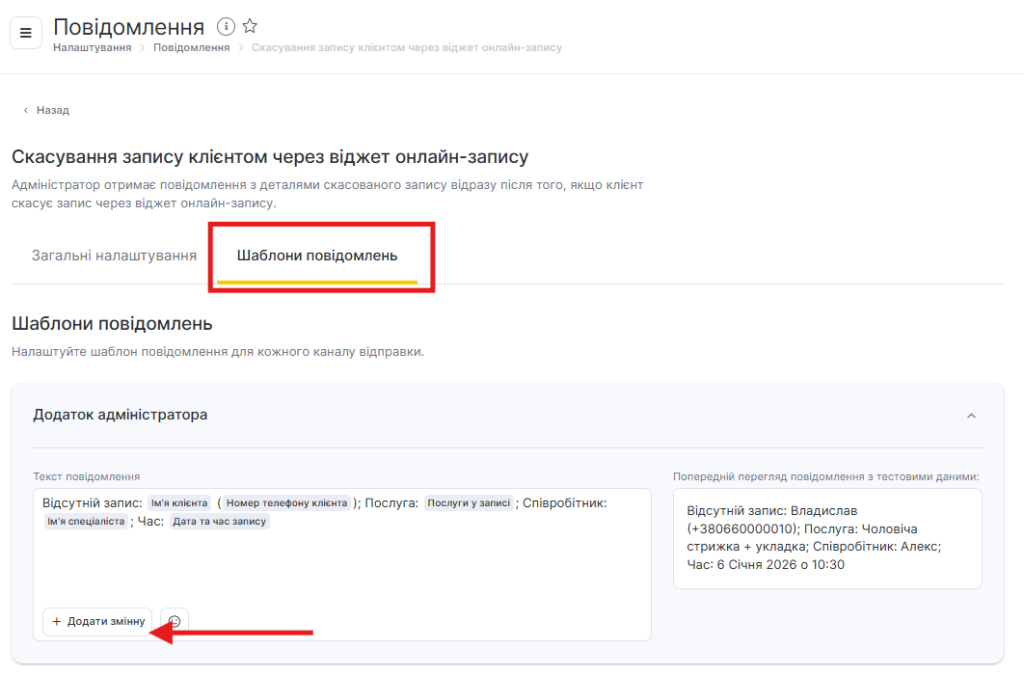The height and width of the screenshot is (676, 1024).
Task: Click the message preview box with test data
Action: 827,537
